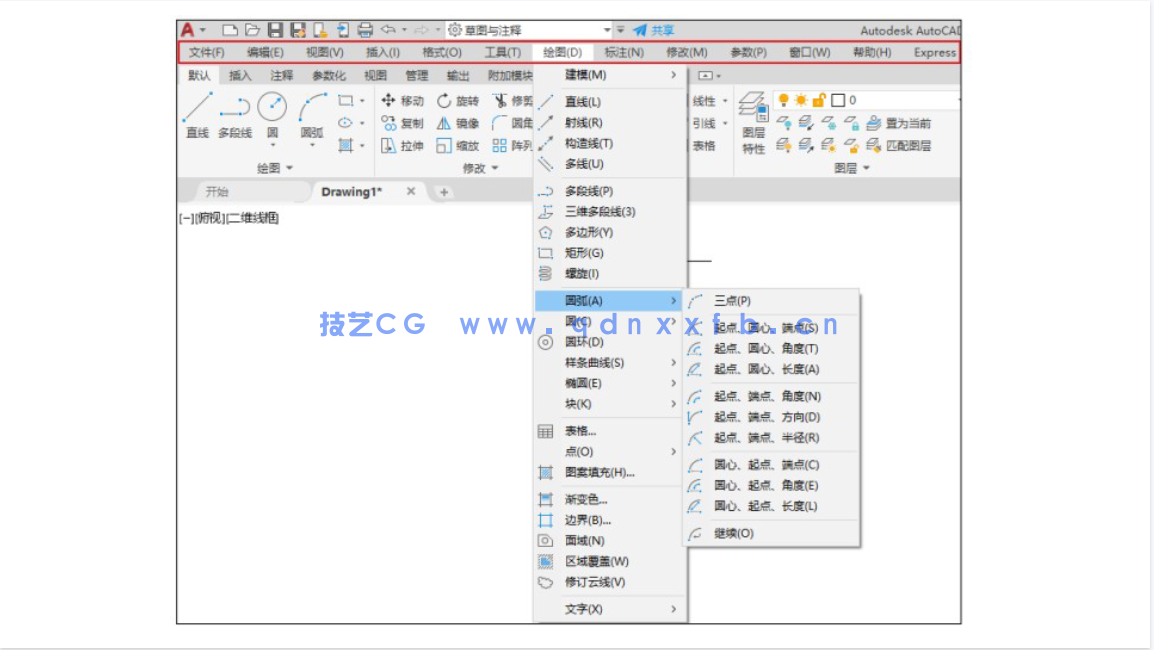Open the 绘图(D) menu
1154x650 pixels.
pyautogui.click(x=559, y=52)
